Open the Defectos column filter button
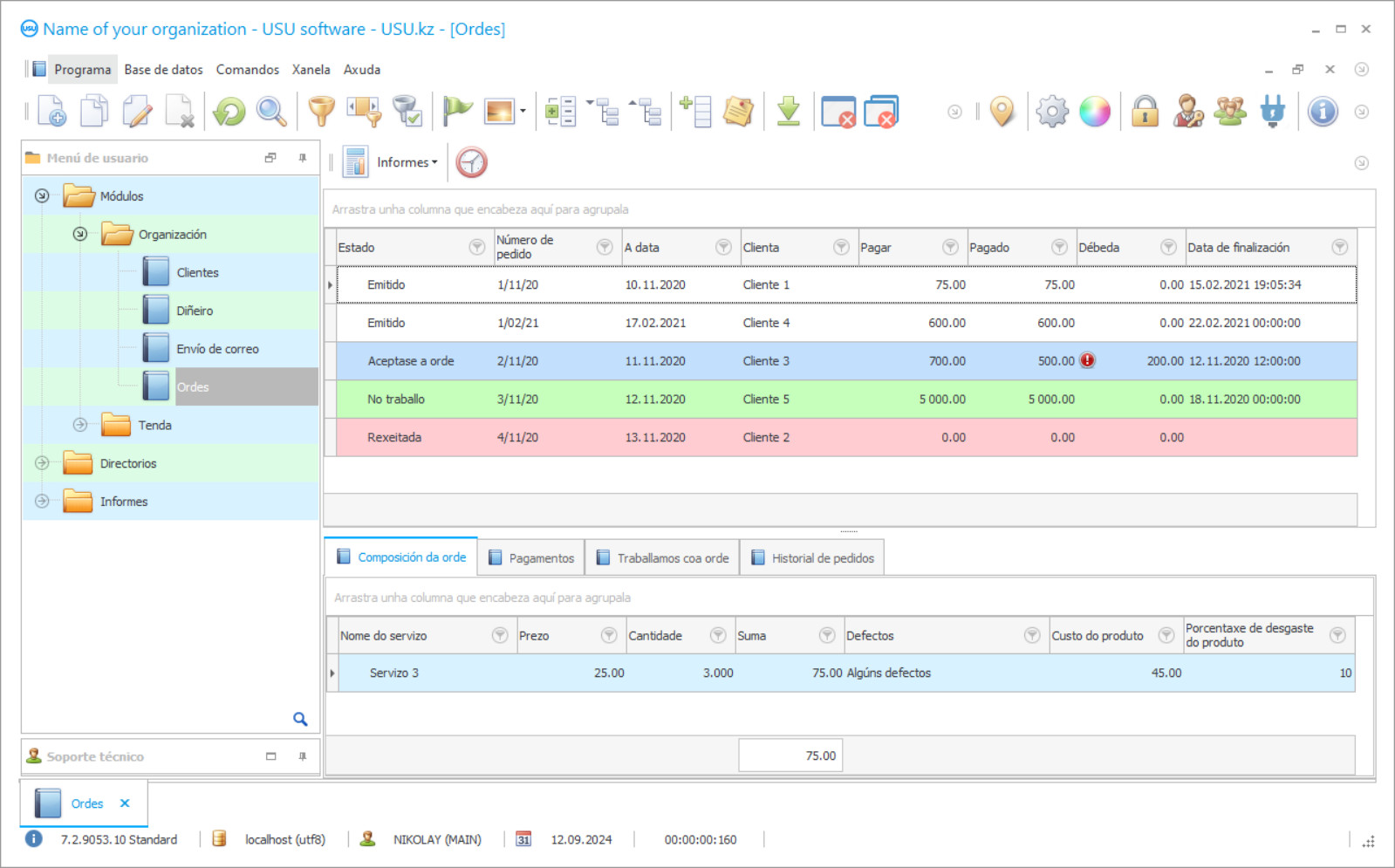Viewport: 1395px width, 868px height. (1032, 635)
